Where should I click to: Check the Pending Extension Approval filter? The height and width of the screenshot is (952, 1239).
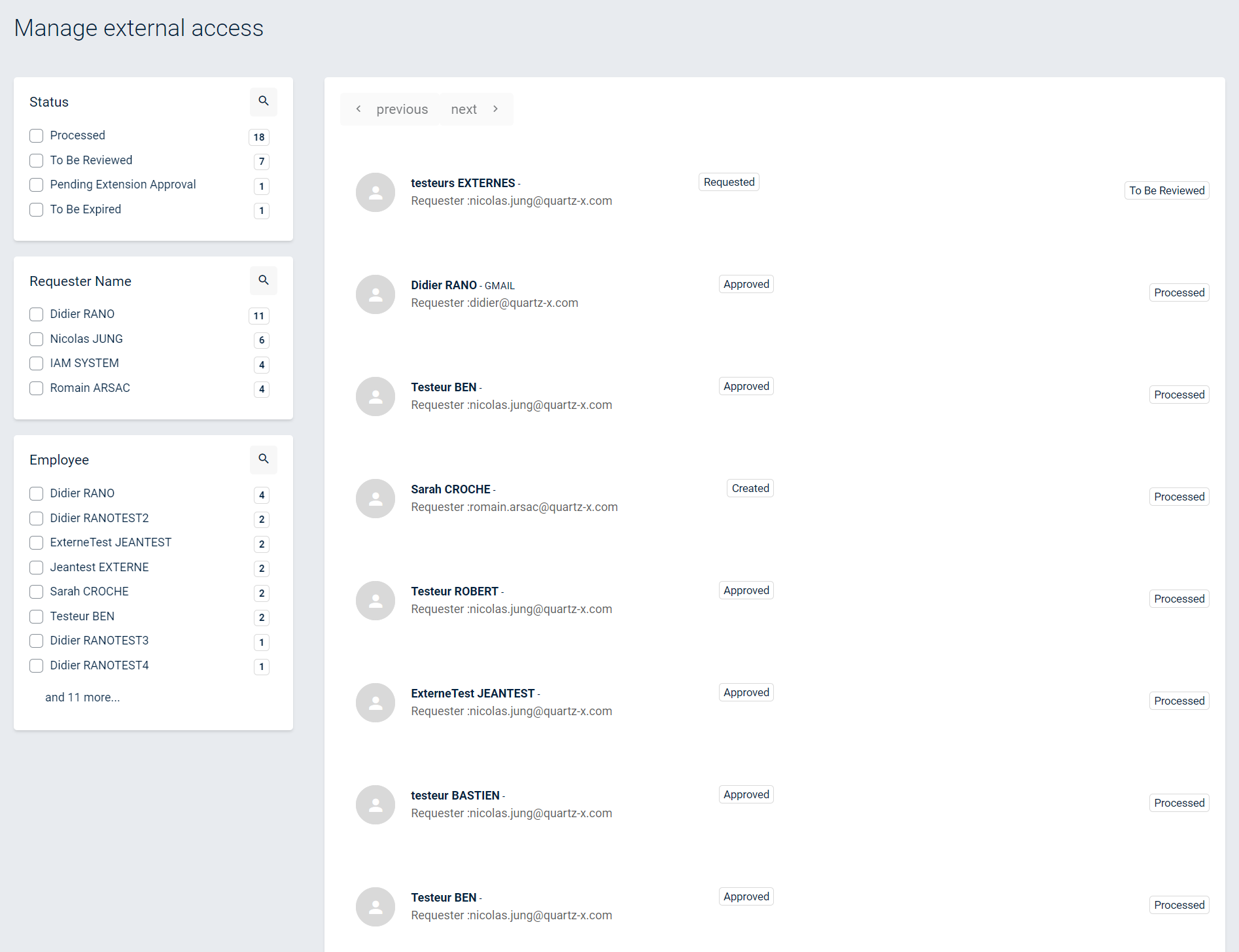(x=37, y=185)
